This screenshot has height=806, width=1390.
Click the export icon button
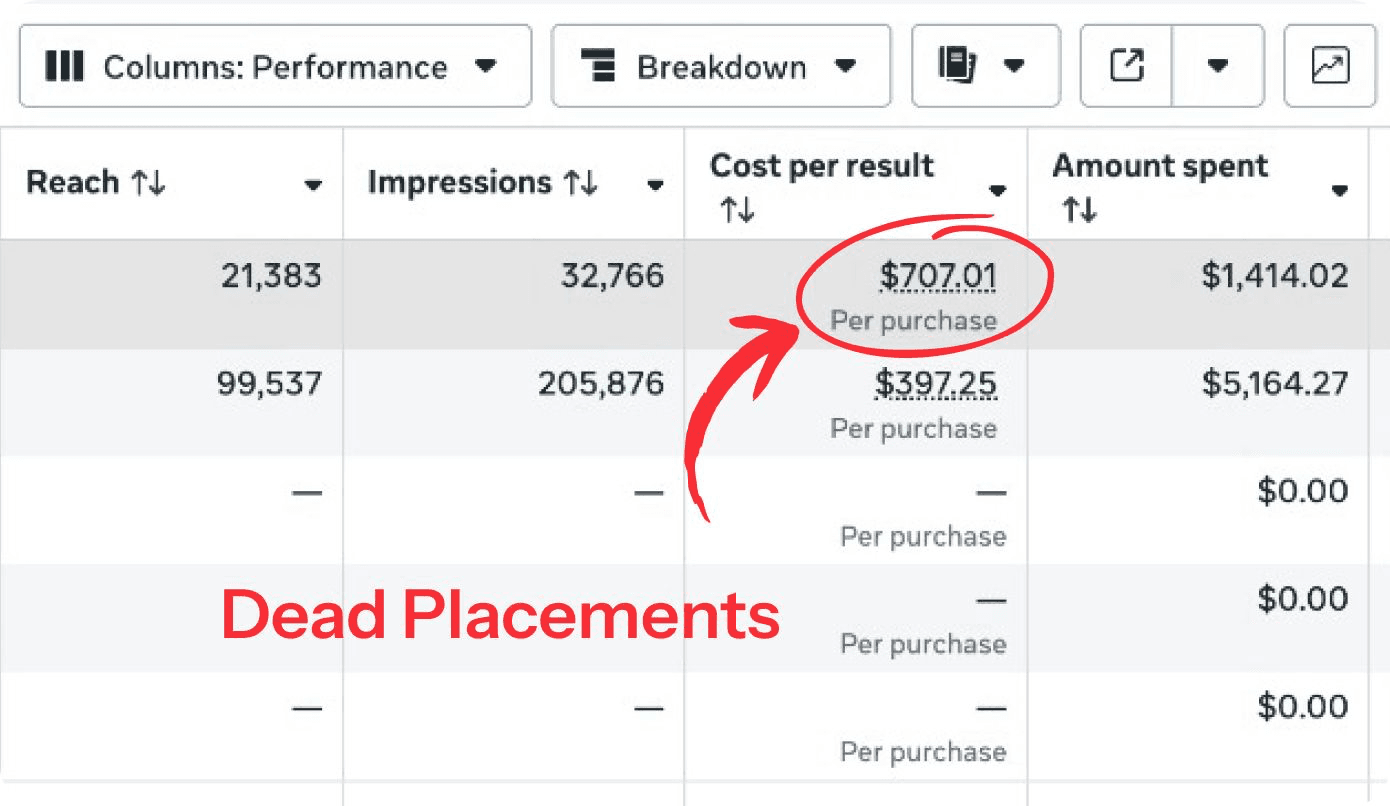click(x=1126, y=67)
